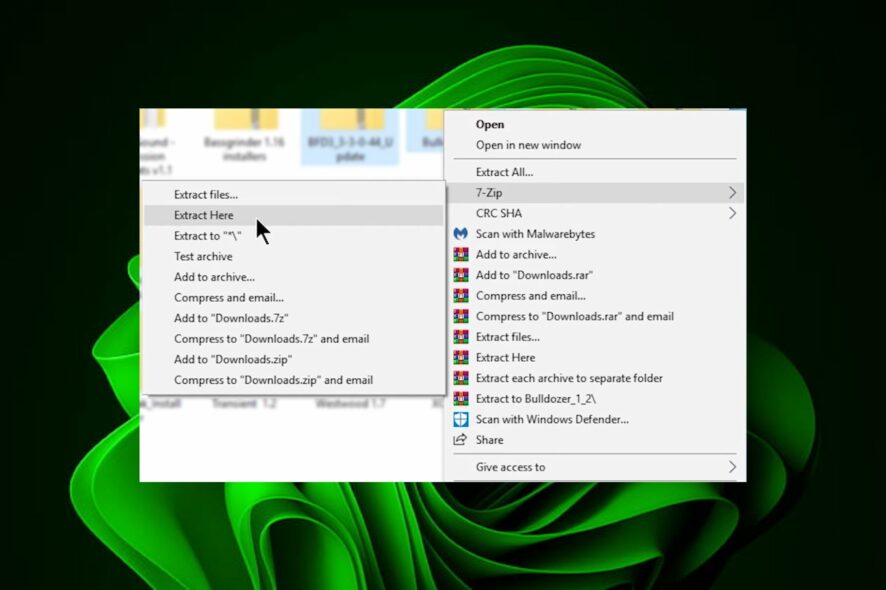Select 7-Zip Extract Here option

pyautogui.click(x=293, y=215)
